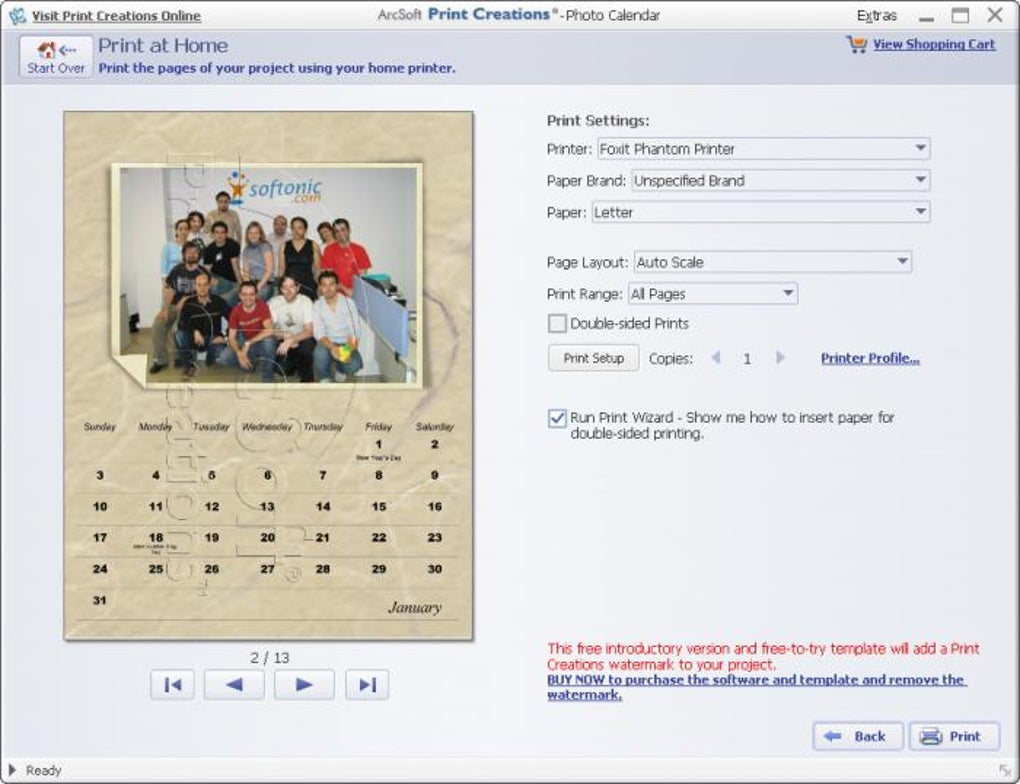The image size is (1020, 784).
Task: Expand the Print Range All Pages dropdown
Action: tap(712, 293)
